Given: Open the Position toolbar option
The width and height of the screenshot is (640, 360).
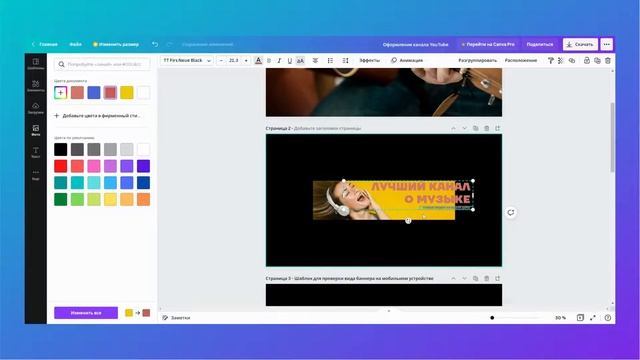Looking at the screenshot, I should click(x=521, y=60).
